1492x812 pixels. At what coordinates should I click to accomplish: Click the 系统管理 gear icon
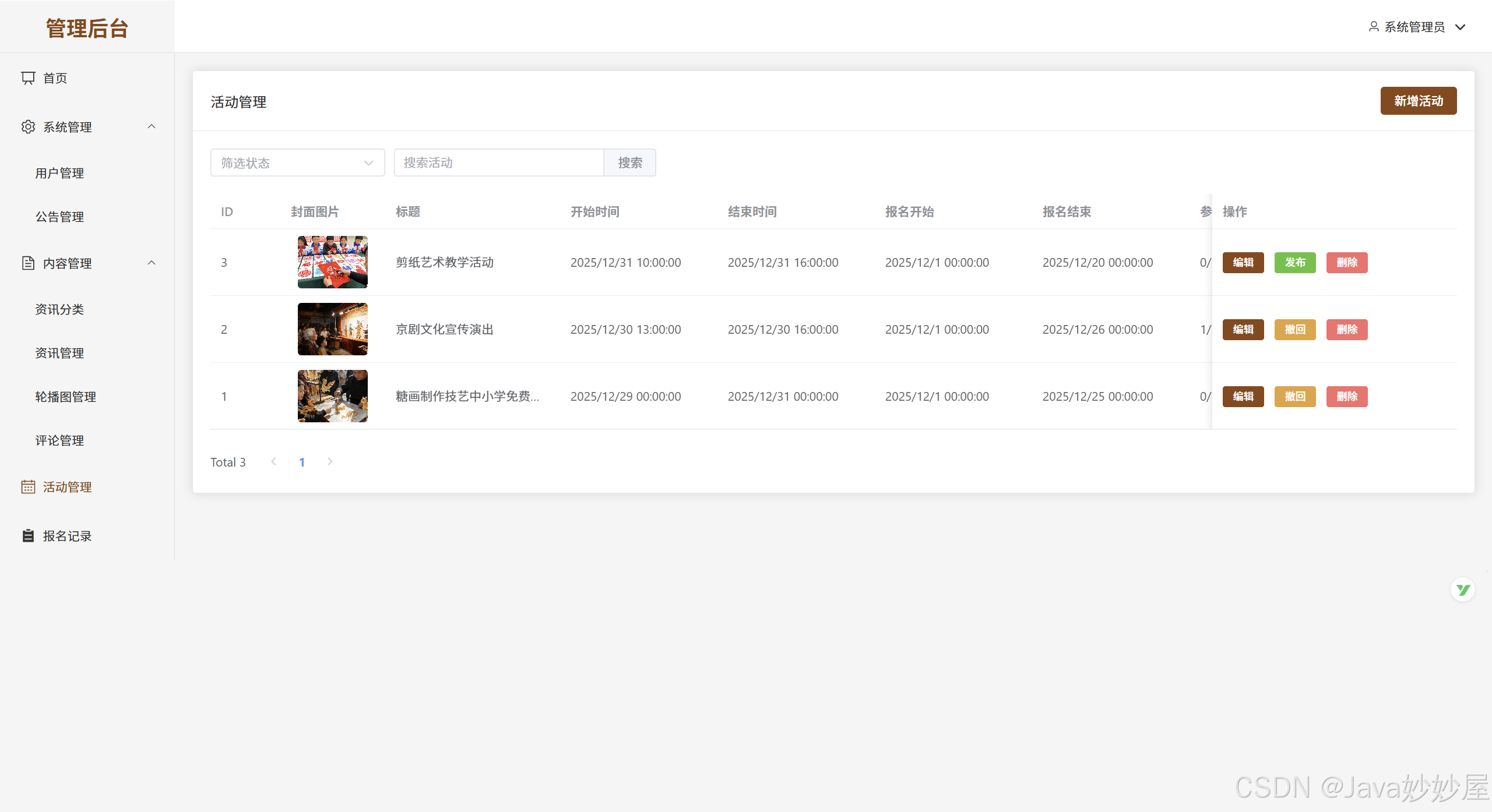[x=28, y=127]
